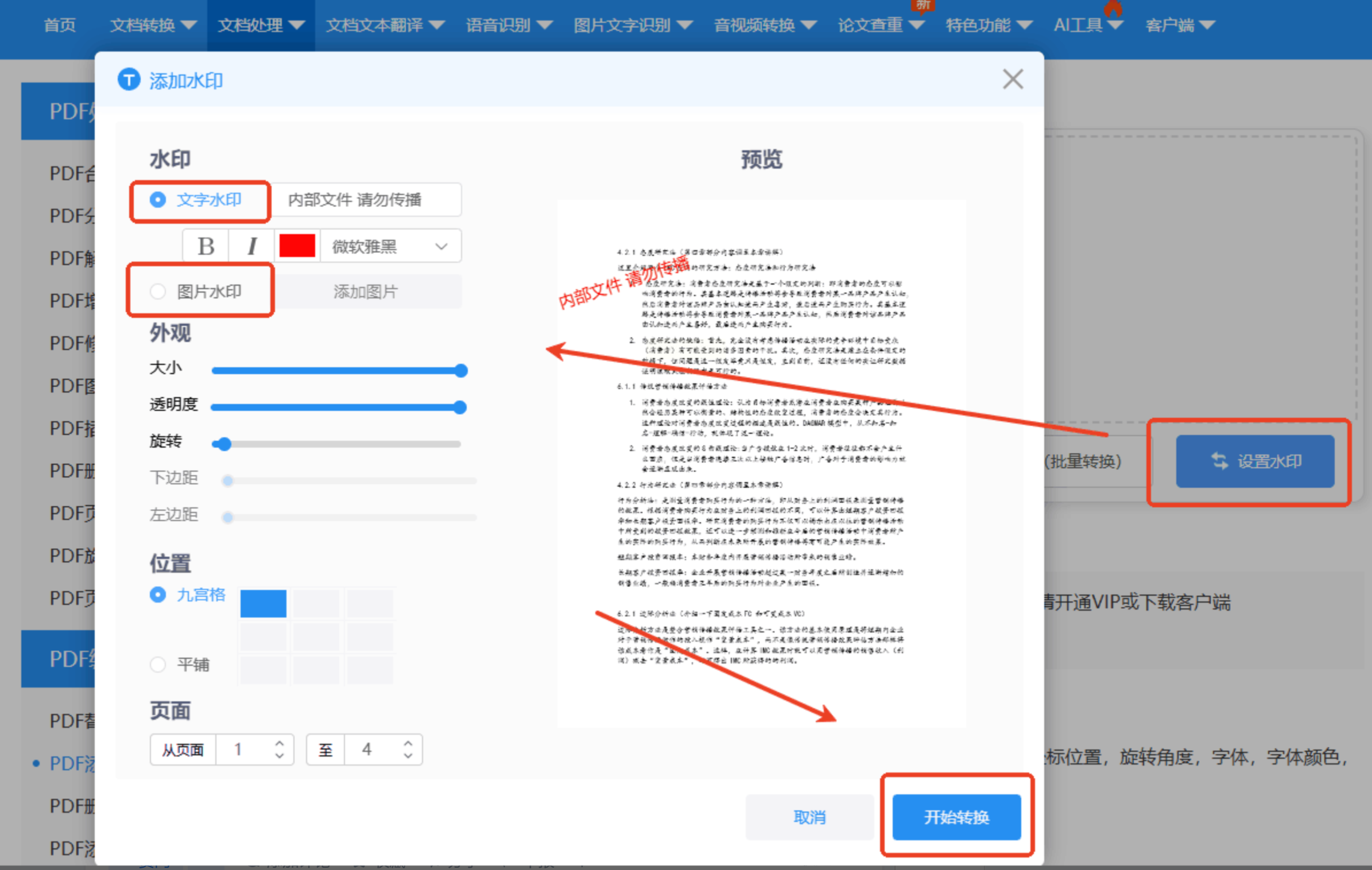Open the 微软雅黑 font dropdown

coord(390,246)
